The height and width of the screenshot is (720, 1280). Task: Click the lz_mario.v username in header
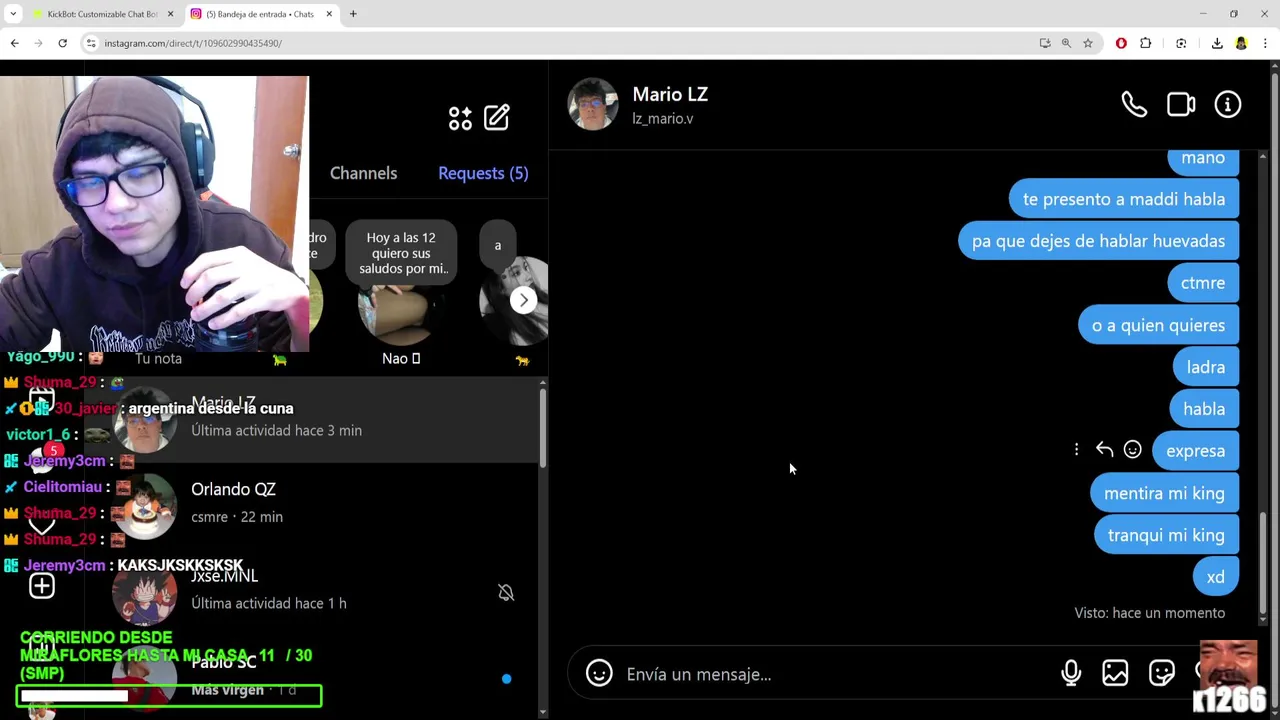tap(662, 118)
